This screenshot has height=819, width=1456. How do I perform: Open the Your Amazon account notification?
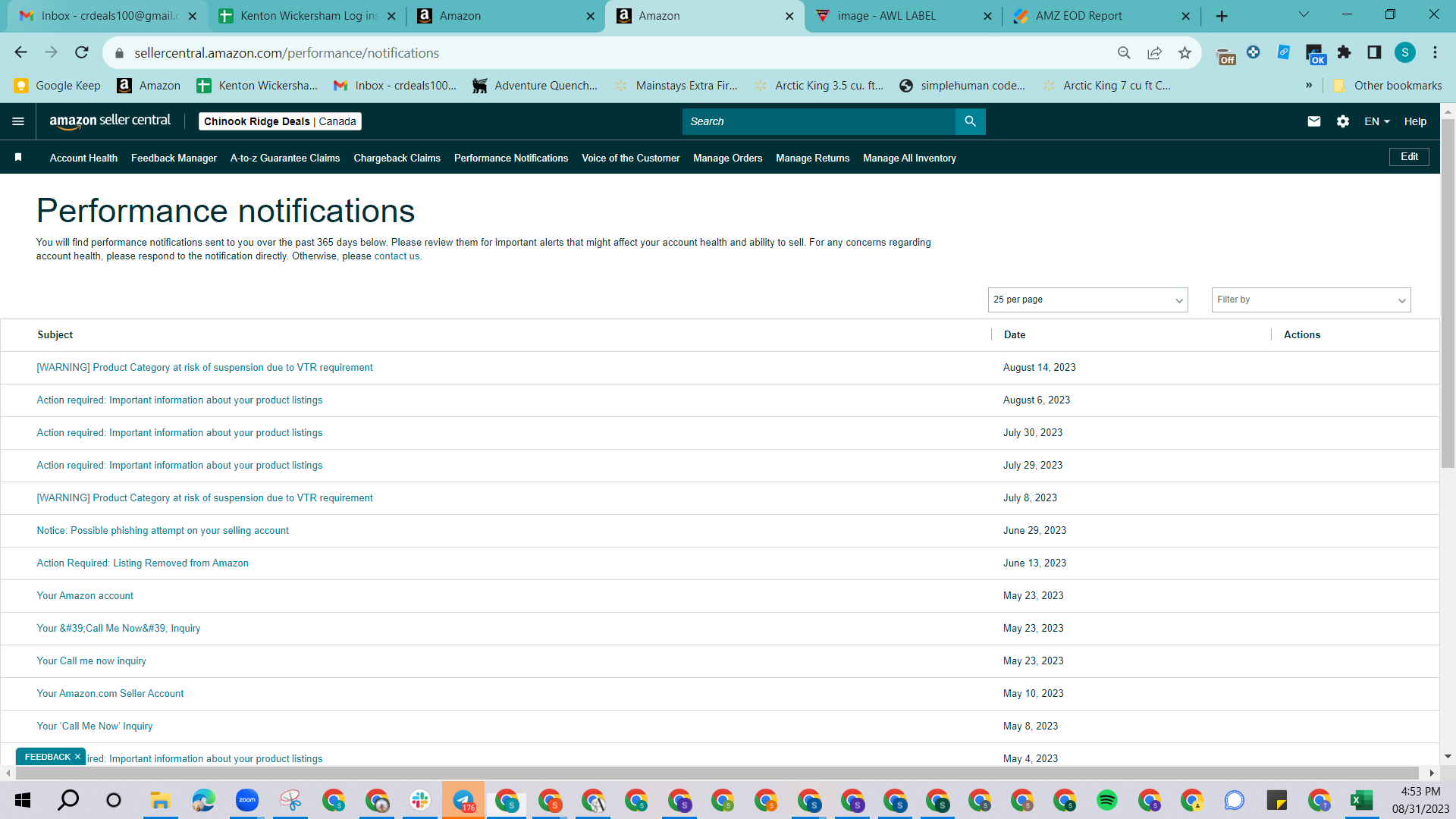(x=85, y=596)
